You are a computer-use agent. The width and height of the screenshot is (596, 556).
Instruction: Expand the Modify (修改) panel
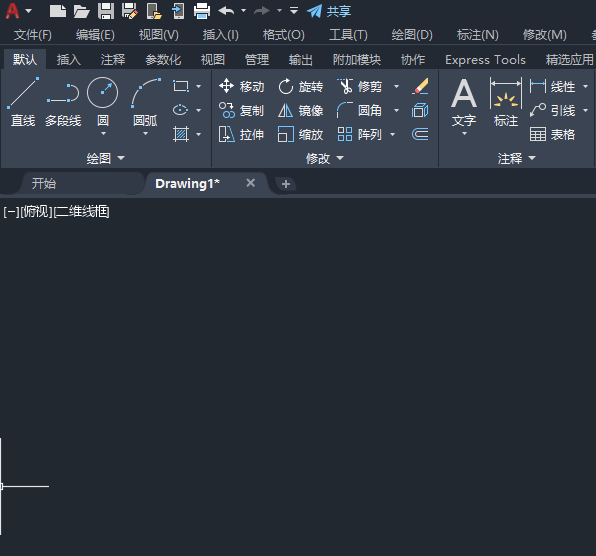tap(325, 158)
